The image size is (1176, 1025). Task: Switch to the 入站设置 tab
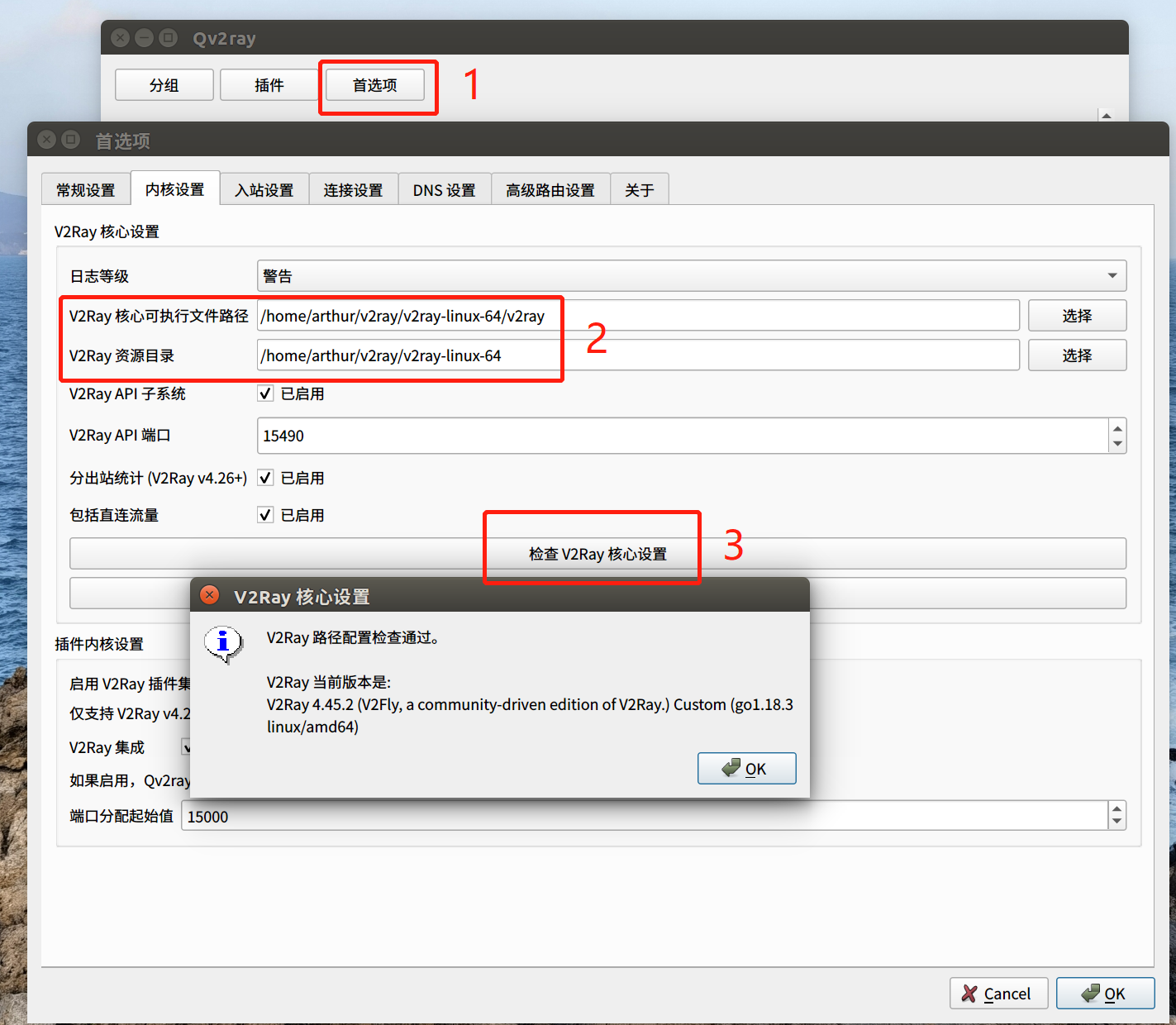click(264, 189)
